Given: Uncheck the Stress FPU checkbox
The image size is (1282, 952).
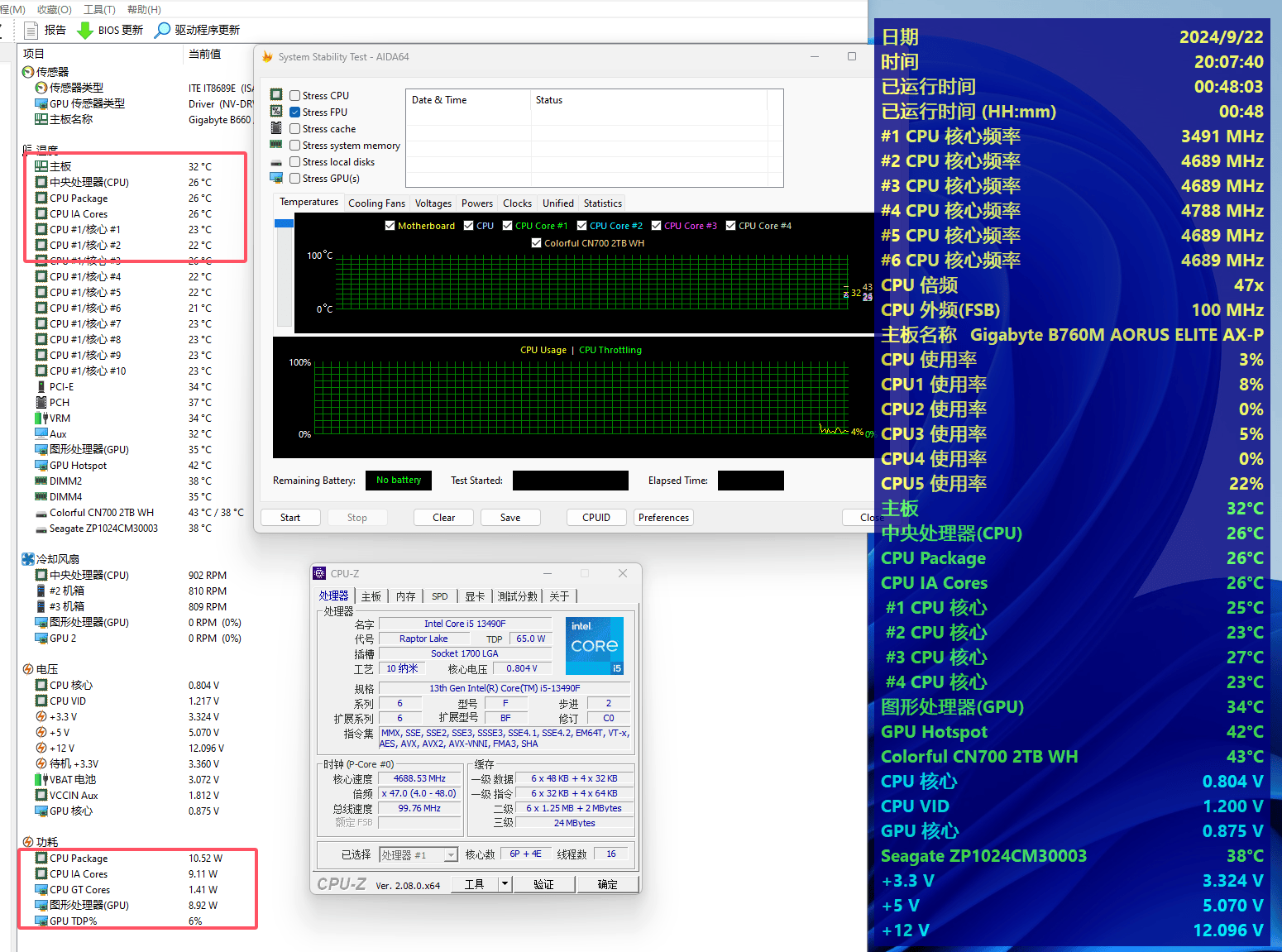Looking at the screenshot, I should pyautogui.click(x=295, y=112).
